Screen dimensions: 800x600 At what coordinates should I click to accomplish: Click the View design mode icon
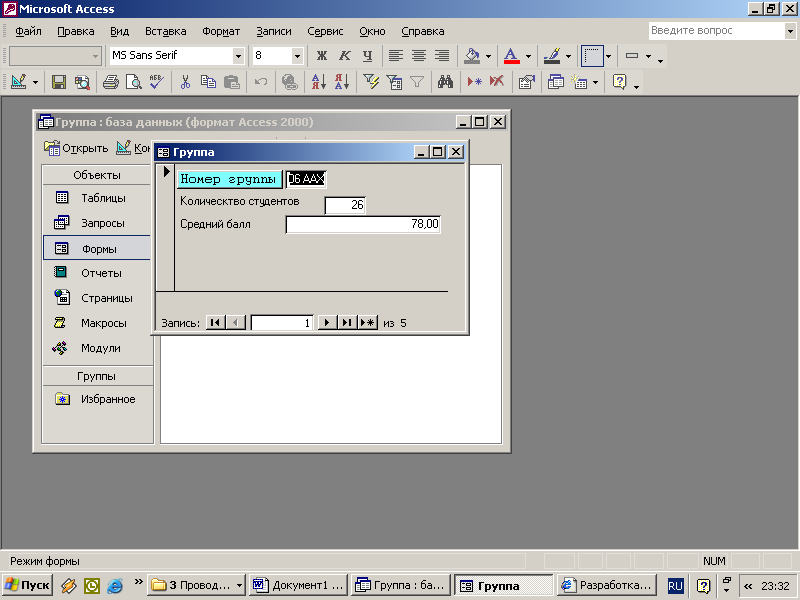(x=19, y=82)
